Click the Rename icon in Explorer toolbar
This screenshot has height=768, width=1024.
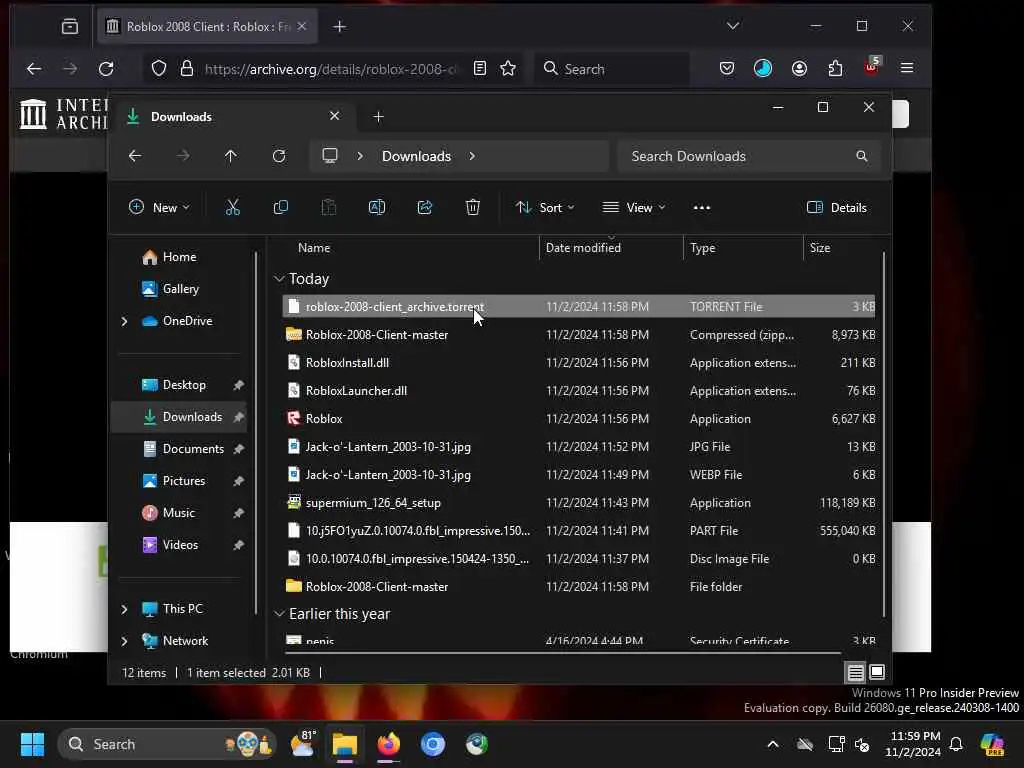click(x=377, y=208)
